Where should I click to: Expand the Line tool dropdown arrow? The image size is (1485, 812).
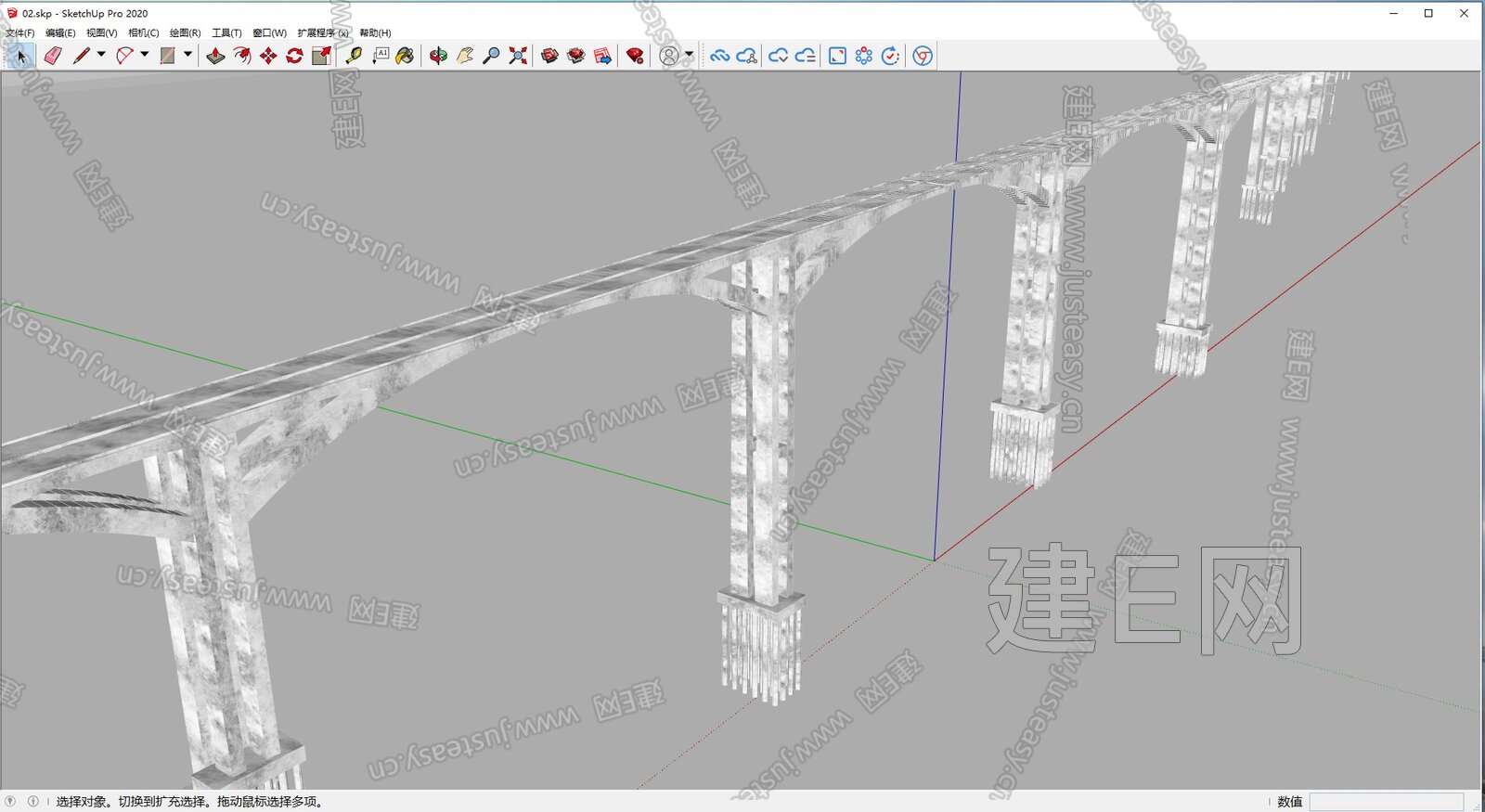101,55
